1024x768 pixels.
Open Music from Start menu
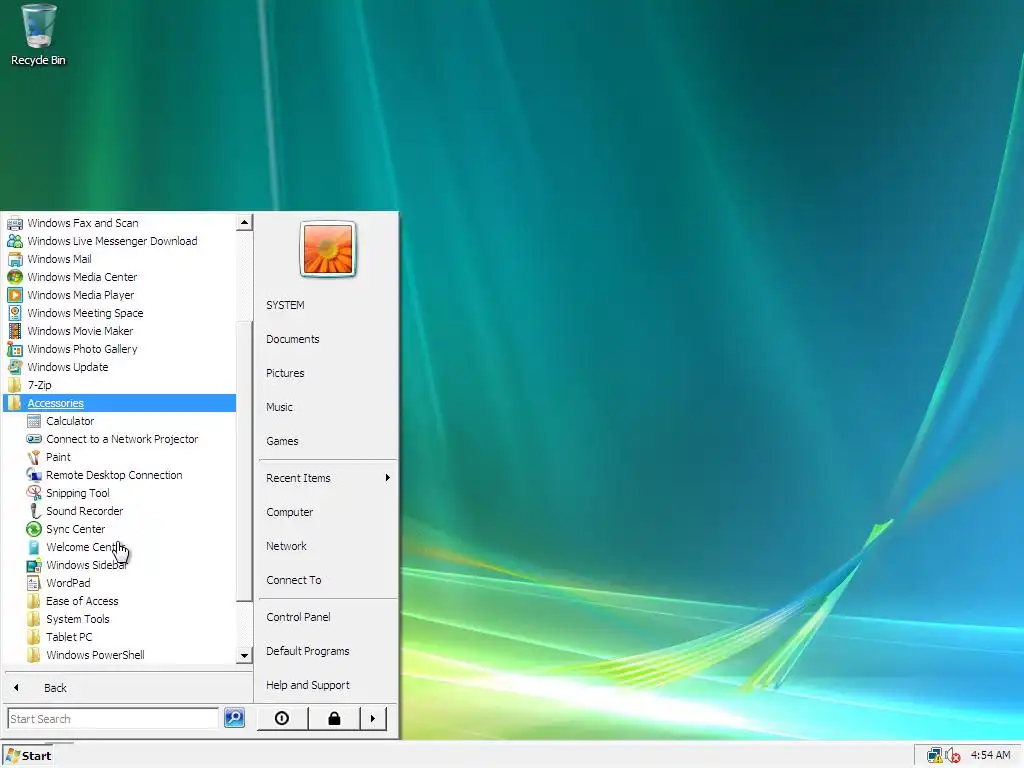(x=280, y=407)
